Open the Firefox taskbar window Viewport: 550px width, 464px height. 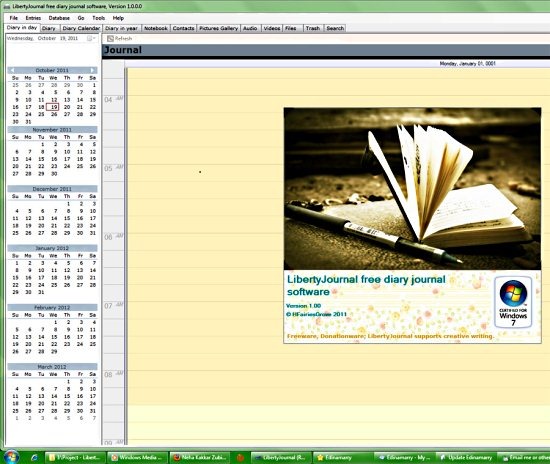tap(200, 457)
